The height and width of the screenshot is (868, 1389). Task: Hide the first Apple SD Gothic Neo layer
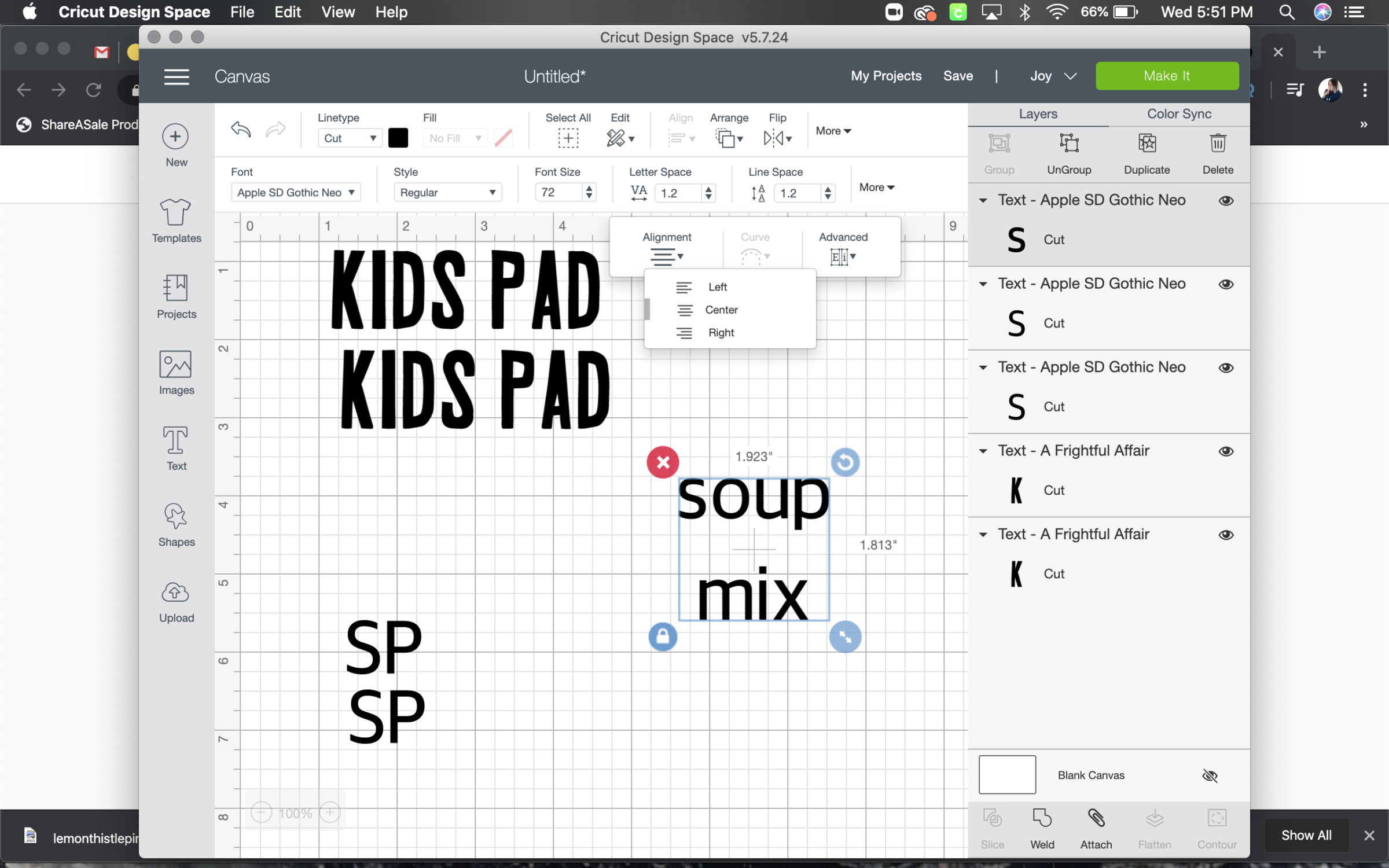pyautogui.click(x=1226, y=201)
